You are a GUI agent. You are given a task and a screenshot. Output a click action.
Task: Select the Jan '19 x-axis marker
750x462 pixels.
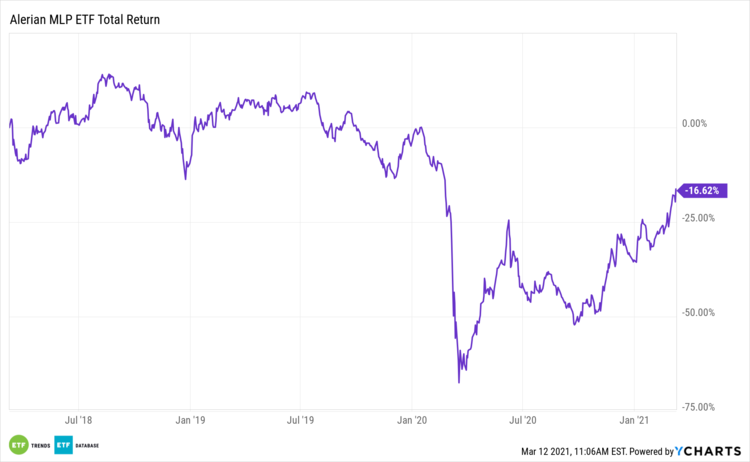coord(190,422)
